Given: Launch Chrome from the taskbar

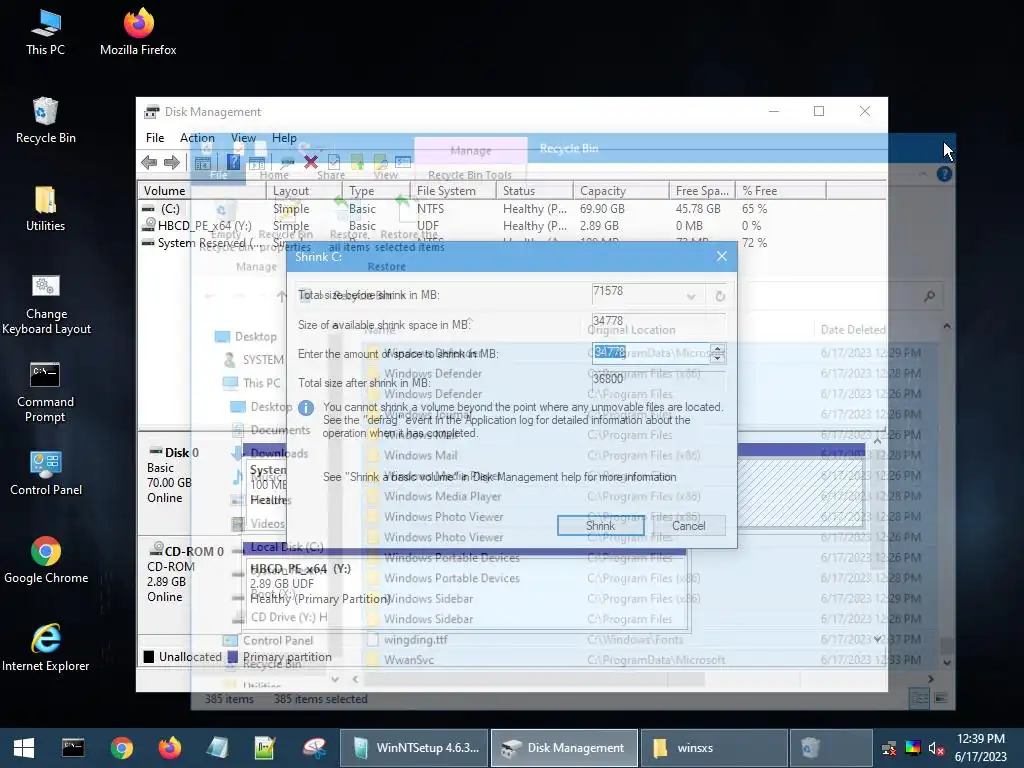Looking at the screenshot, I should coord(121,748).
